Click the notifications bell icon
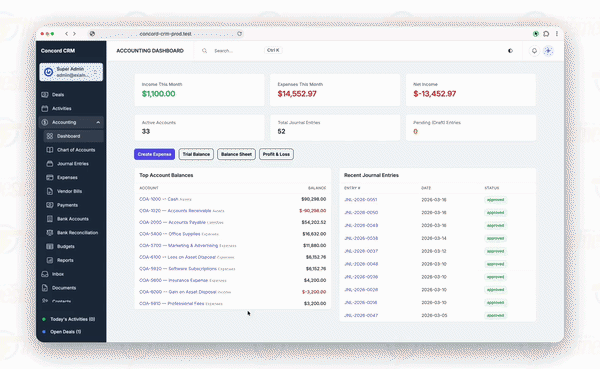 534,51
